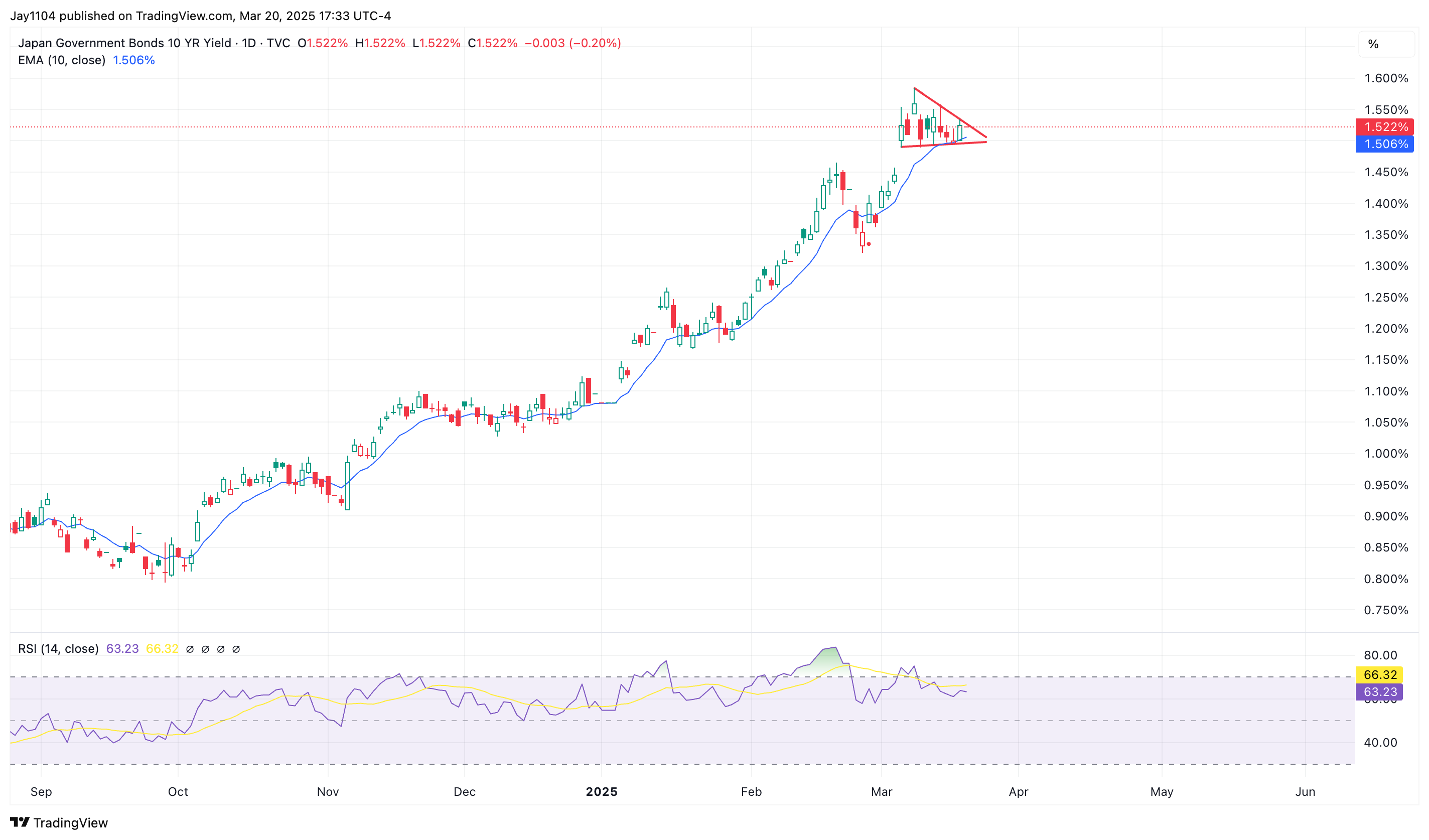Select the flat red lower trendline of triangle

coord(944,145)
